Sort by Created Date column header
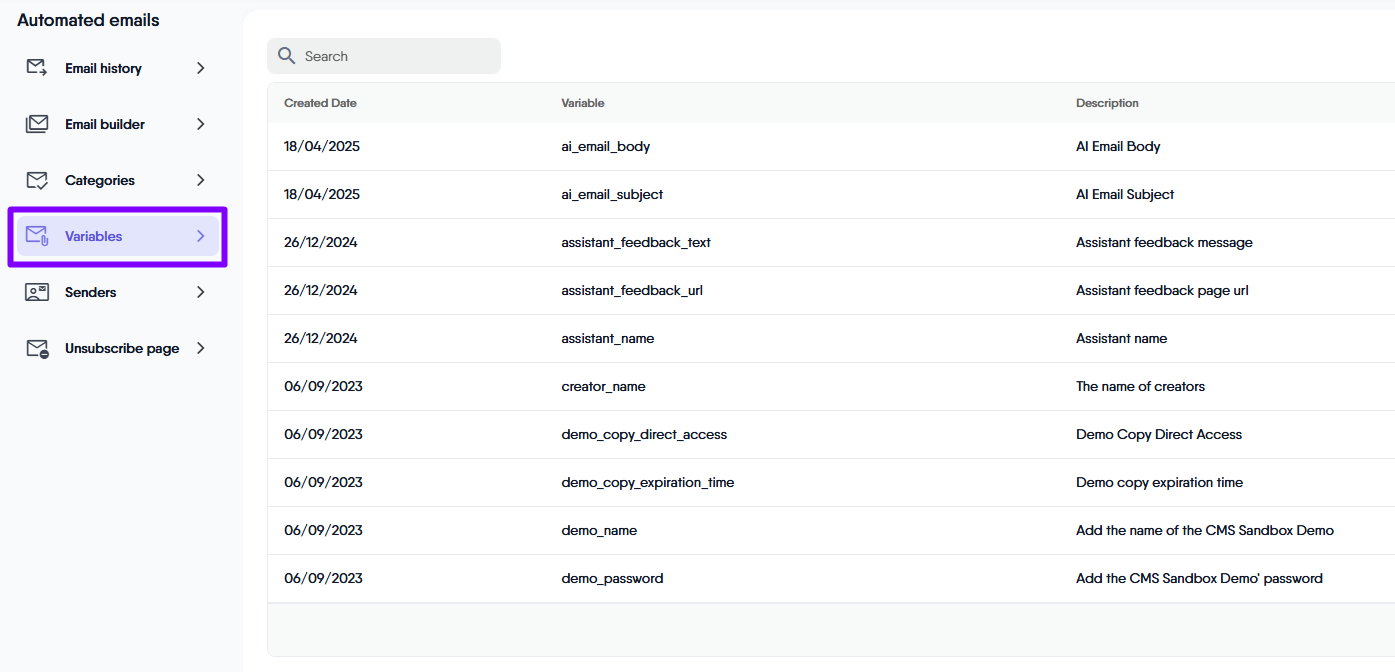The image size is (1395, 672). pyautogui.click(x=320, y=103)
